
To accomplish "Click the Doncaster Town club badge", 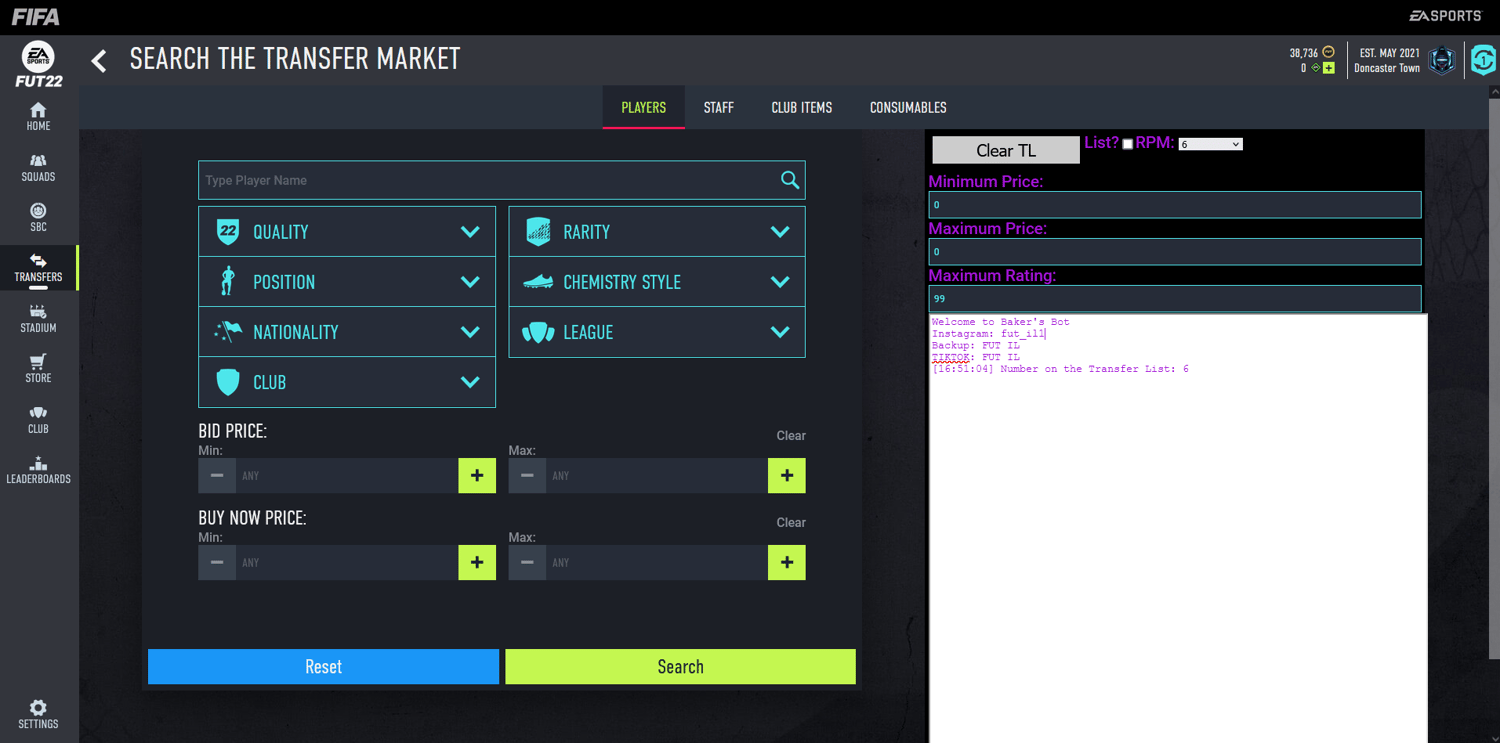I will (x=1441, y=60).
